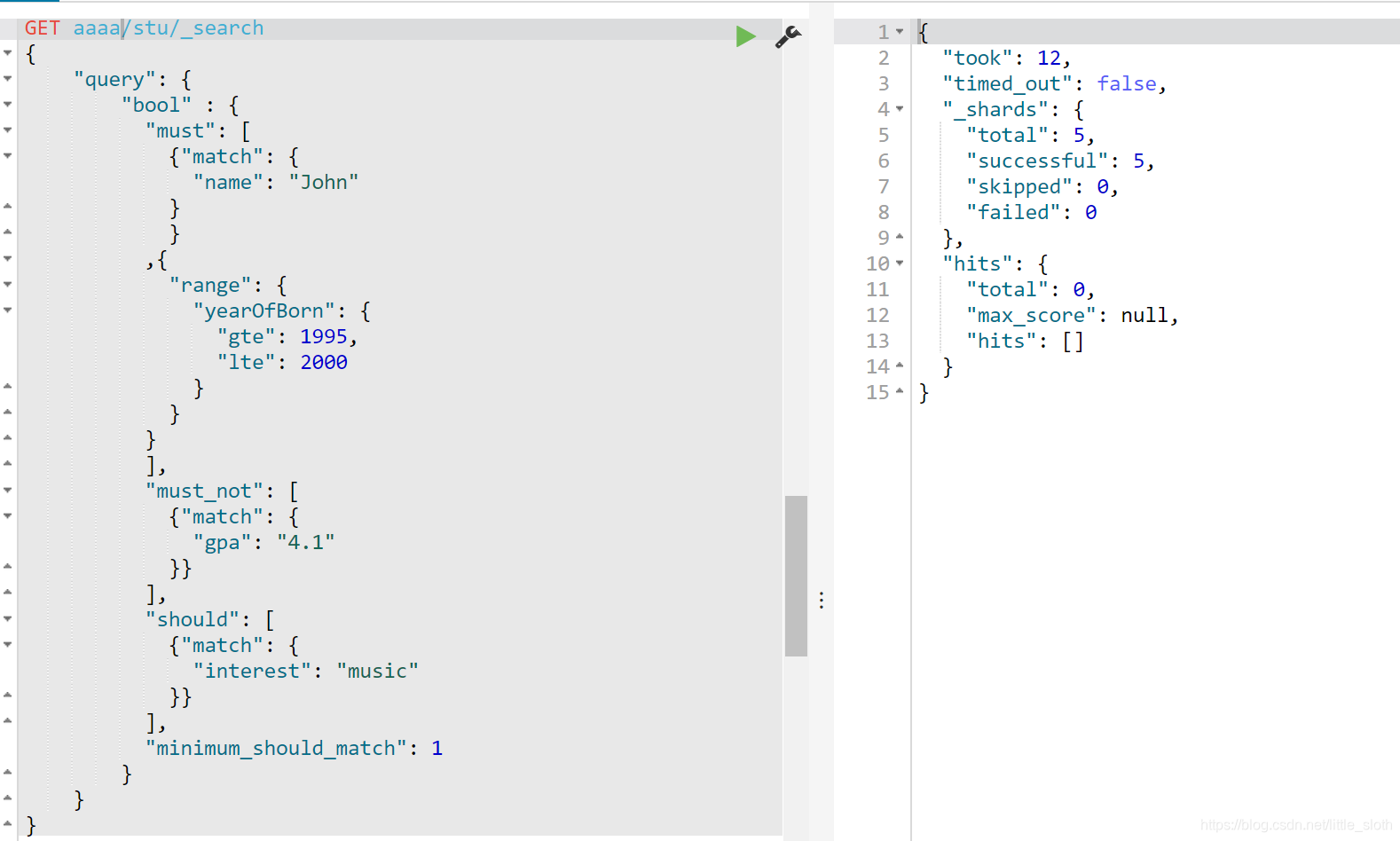
Task: Click the hits "total": 0 line
Action: coord(1031,289)
